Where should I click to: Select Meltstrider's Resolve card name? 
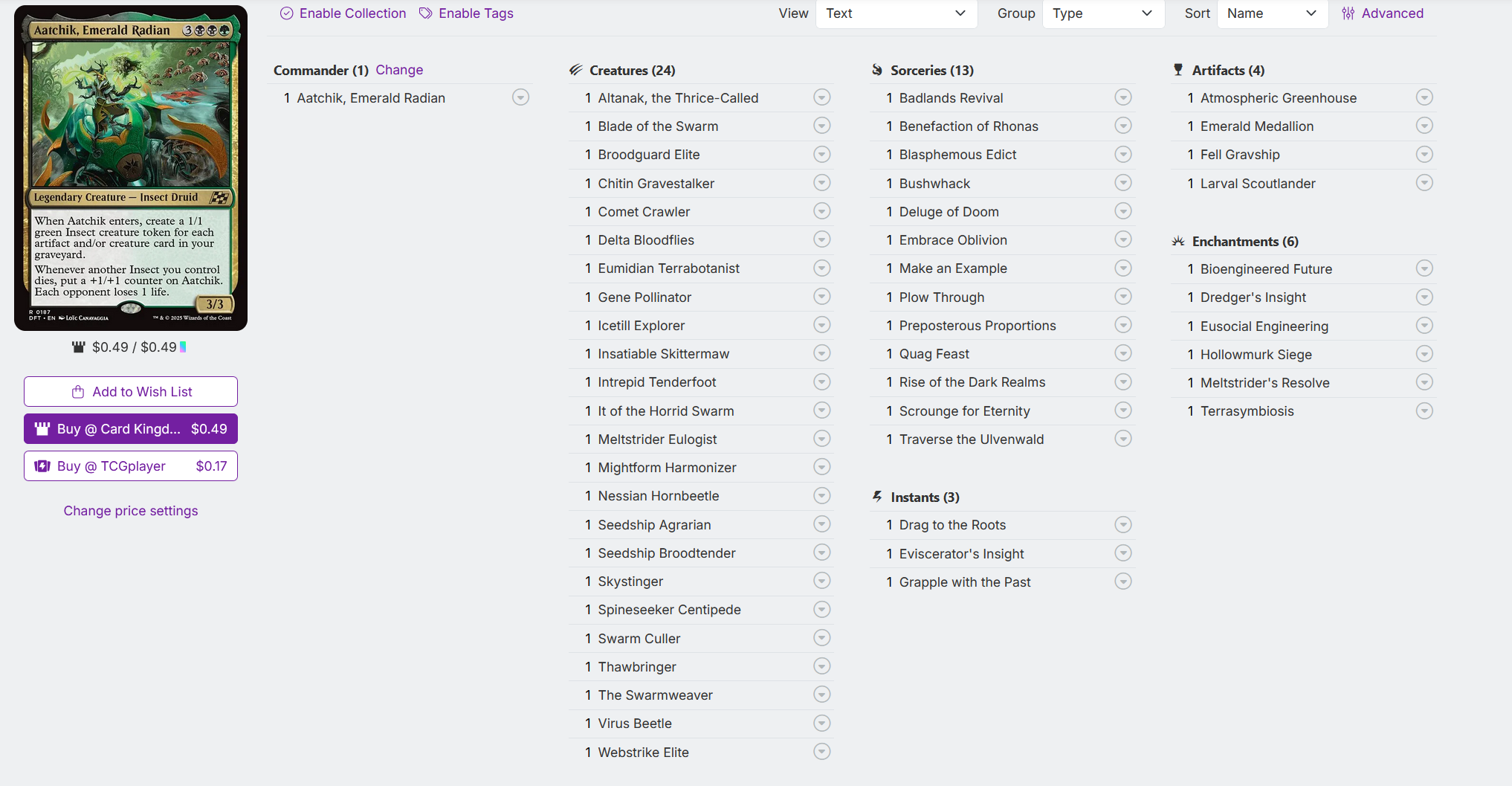(x=1265, y=383)
